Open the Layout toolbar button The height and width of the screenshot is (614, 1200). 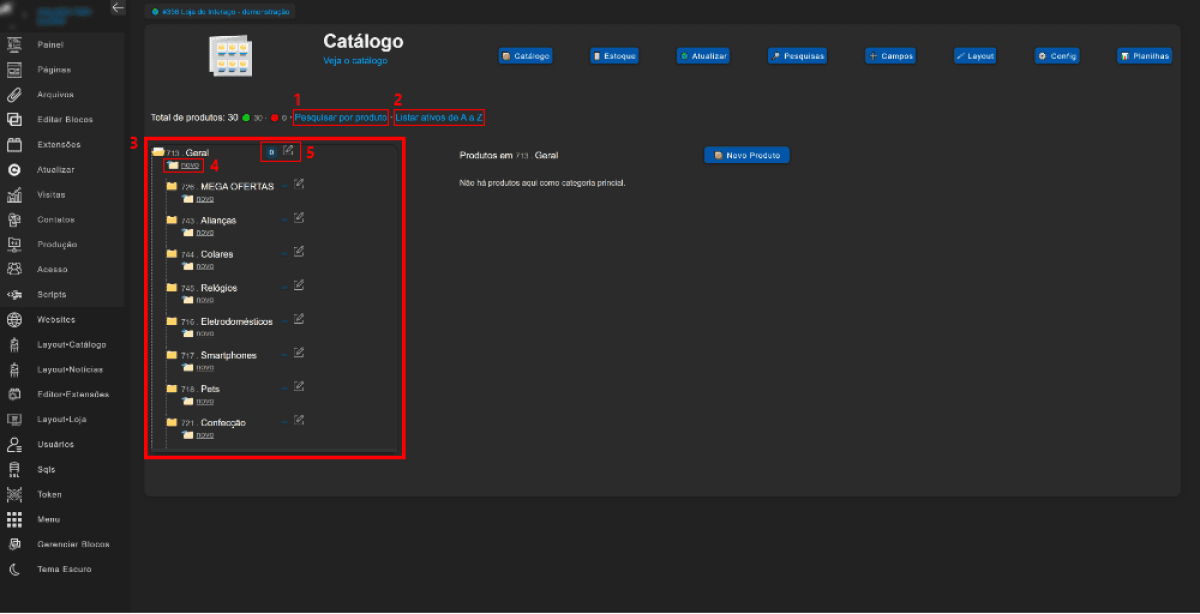pyautogui.click(x=975, y=56)
